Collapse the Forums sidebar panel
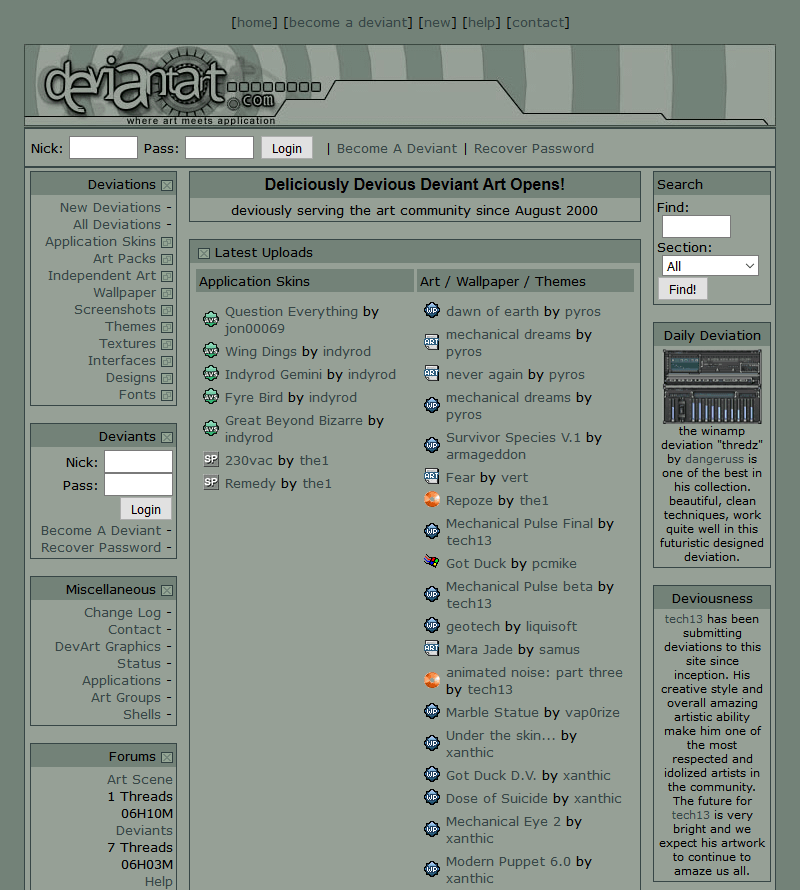 tap(166, 756)
